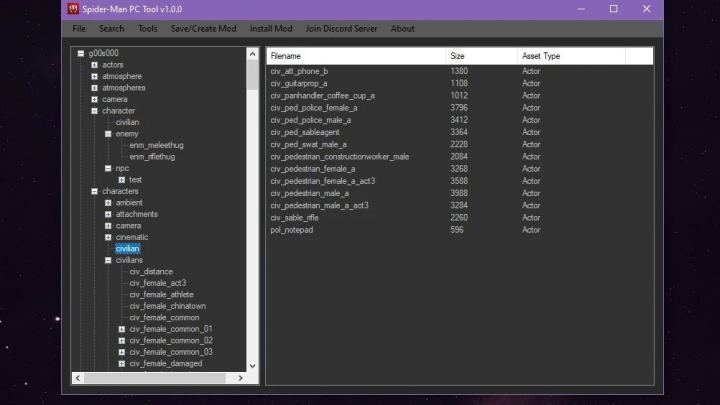Viewport: 720px width, 405px height.
Task: Select civ_female_athlete tree item
Action: 162,294
